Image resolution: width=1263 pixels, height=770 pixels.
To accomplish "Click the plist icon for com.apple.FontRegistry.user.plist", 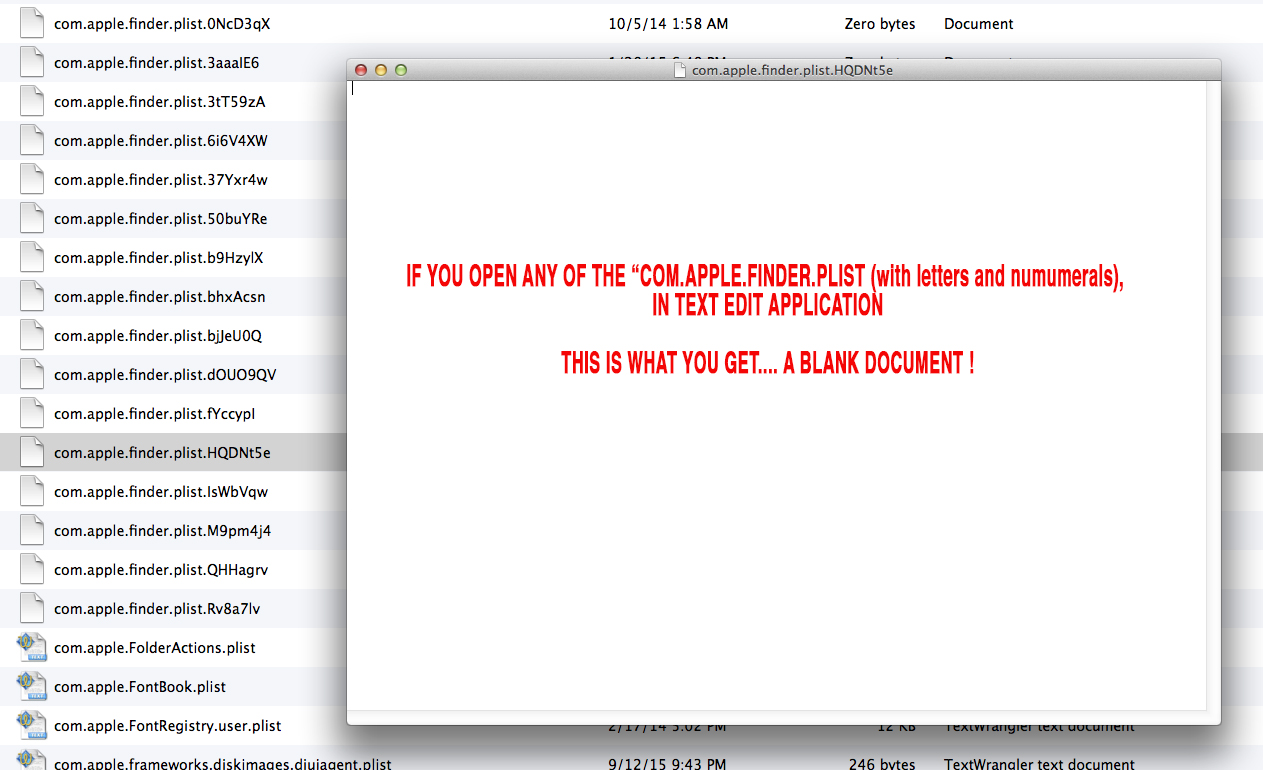I will (x=32, y=726).
